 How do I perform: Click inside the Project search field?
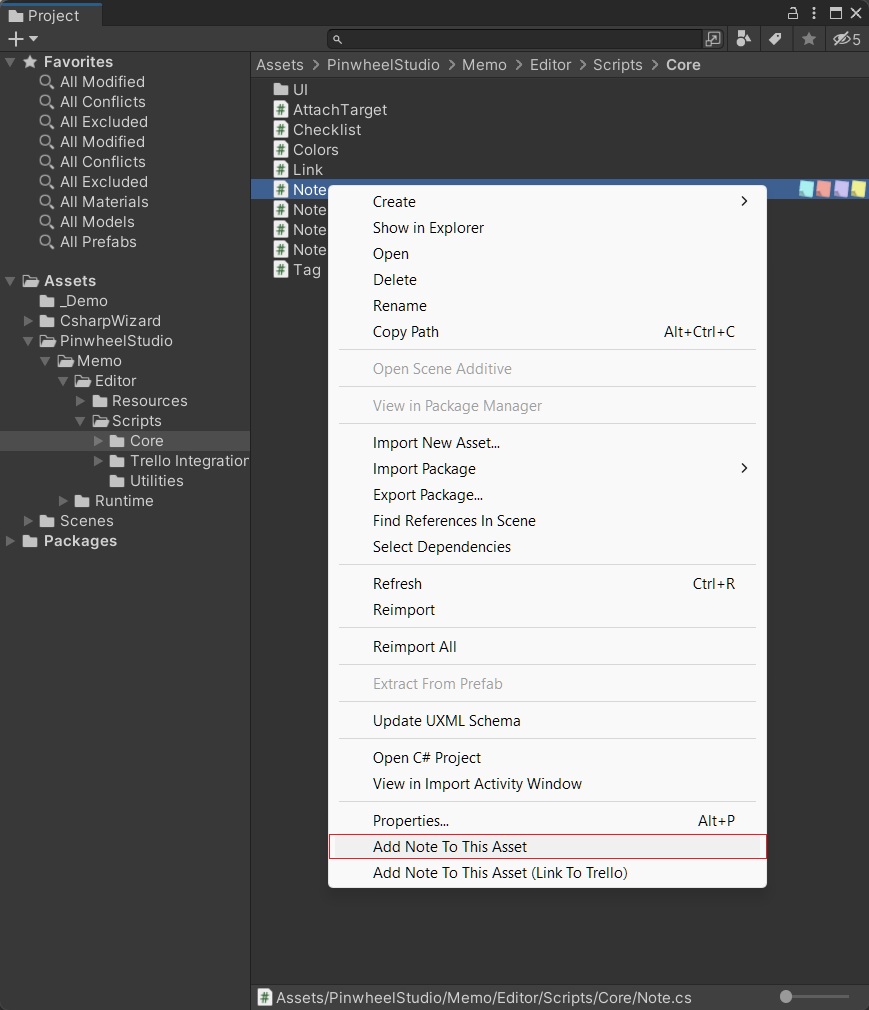[515, 39]
